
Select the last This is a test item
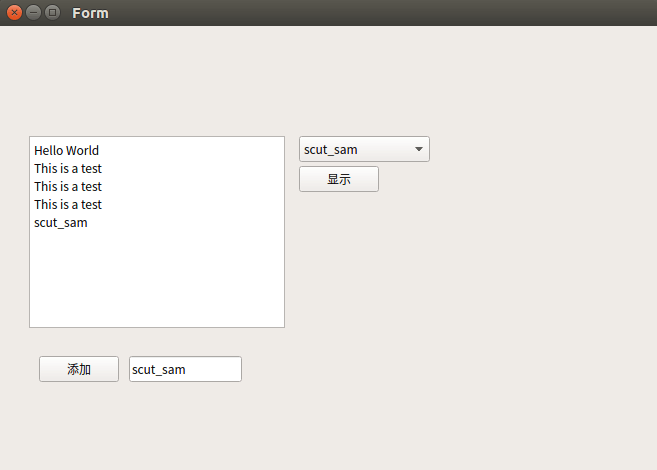68,205
